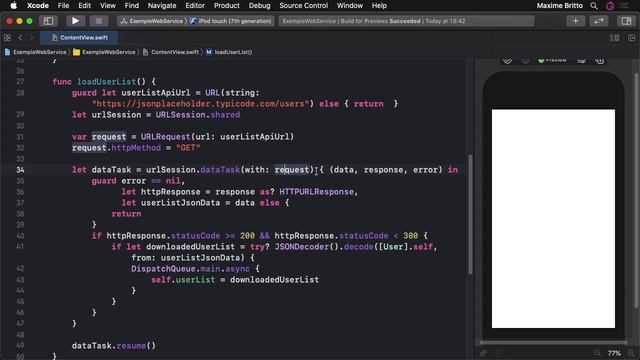
Task: Open the Library with plus button
Action: click(x=575, y=21)
